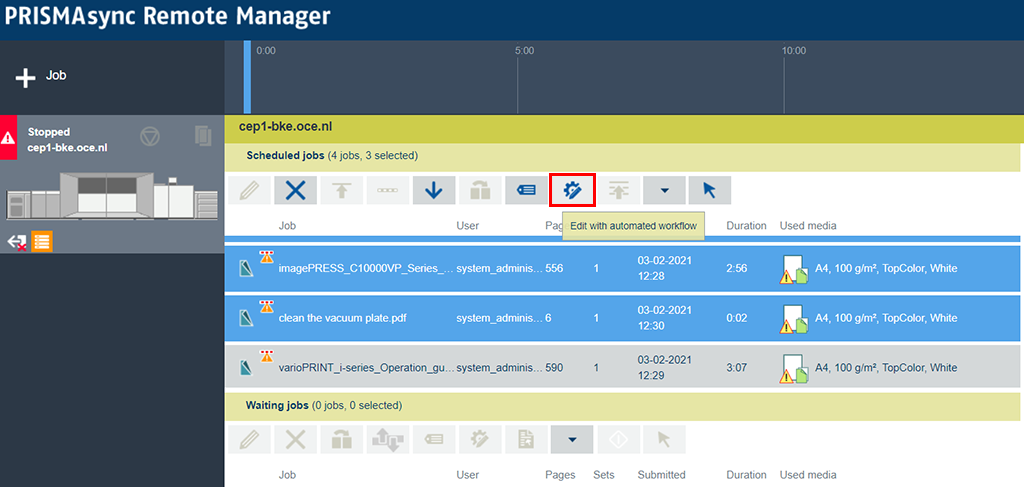1024x487 pixels.
Task: Select the clean the vacuum plate.pdf job
Action: click(622, 318)
